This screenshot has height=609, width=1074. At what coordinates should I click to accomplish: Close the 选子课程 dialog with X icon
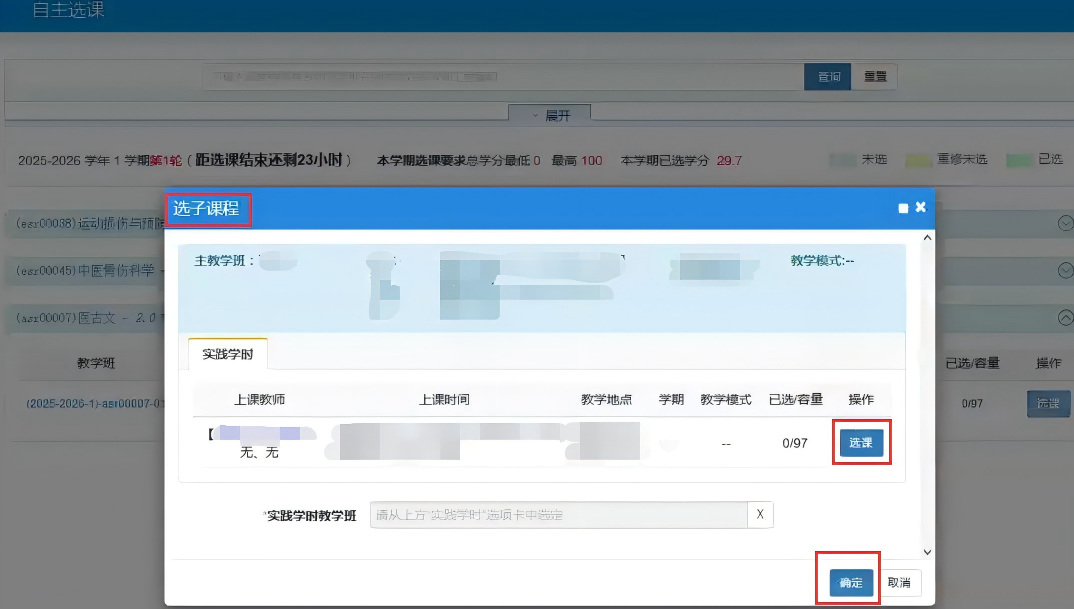pyautogui.click(x=920, y=207)
